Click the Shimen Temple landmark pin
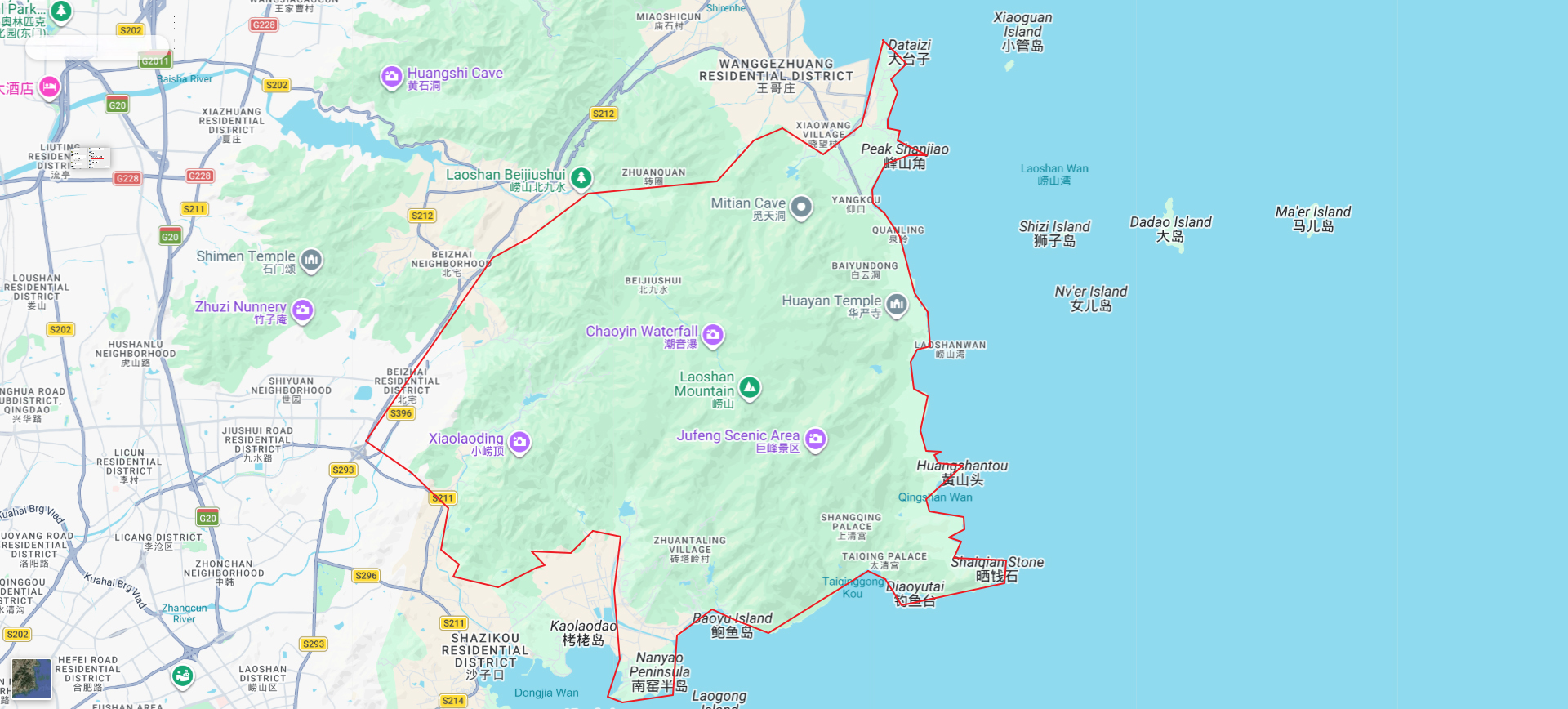This screenshot has width=1568, height=709. 311,260
